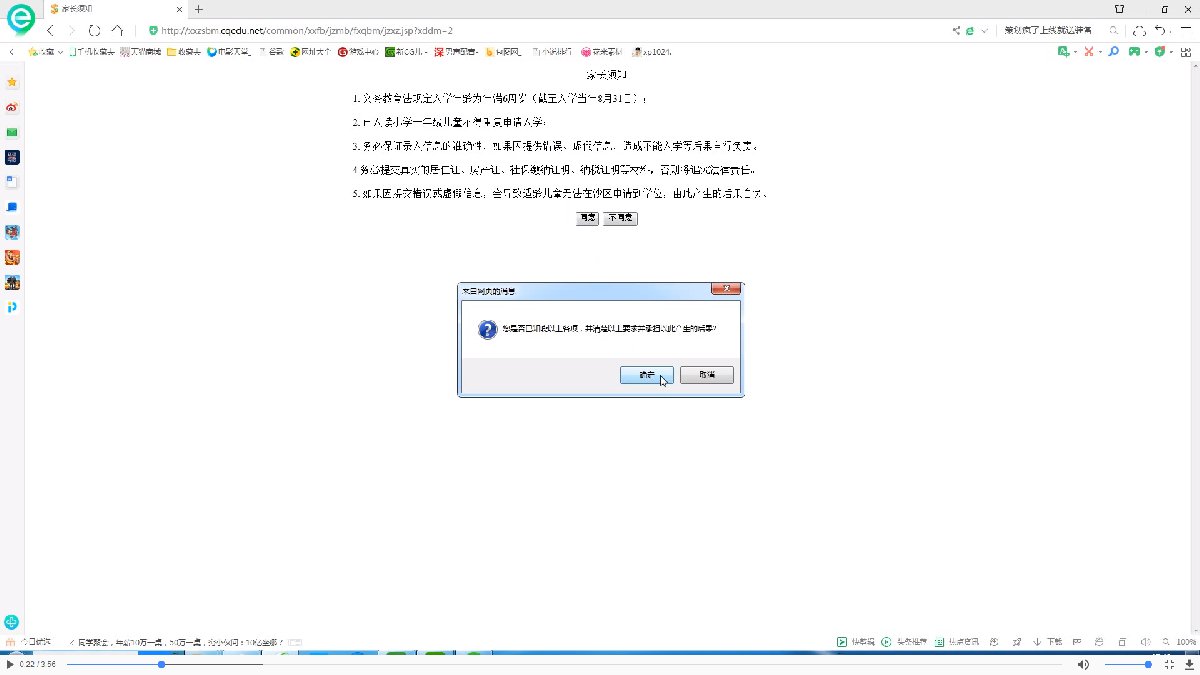The image size is (1200, 675).
Task: Close the confirmation dialog with red X
Action: 725,290
